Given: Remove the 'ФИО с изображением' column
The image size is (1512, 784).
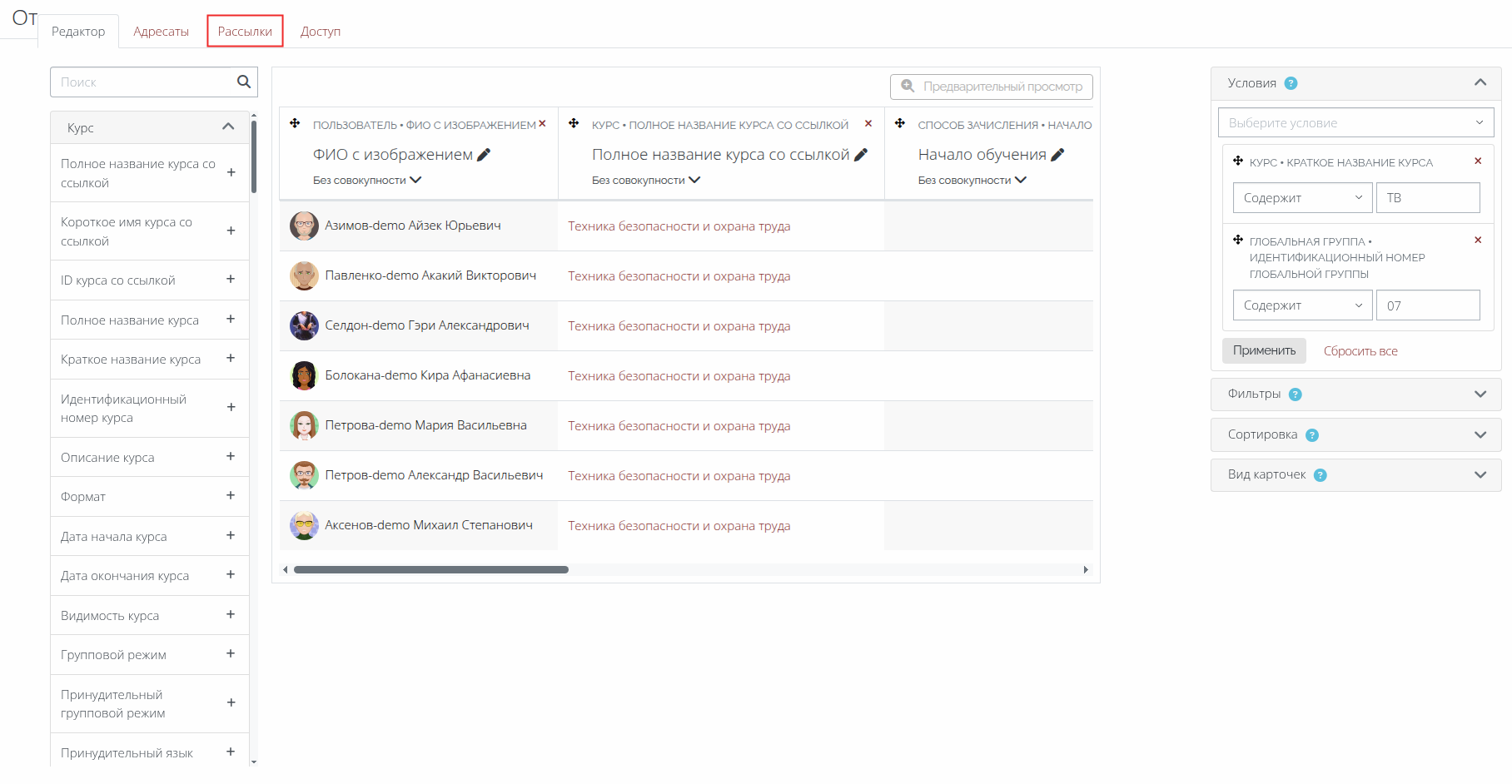Looking at the screenshot, I should (x=542, y=124).
